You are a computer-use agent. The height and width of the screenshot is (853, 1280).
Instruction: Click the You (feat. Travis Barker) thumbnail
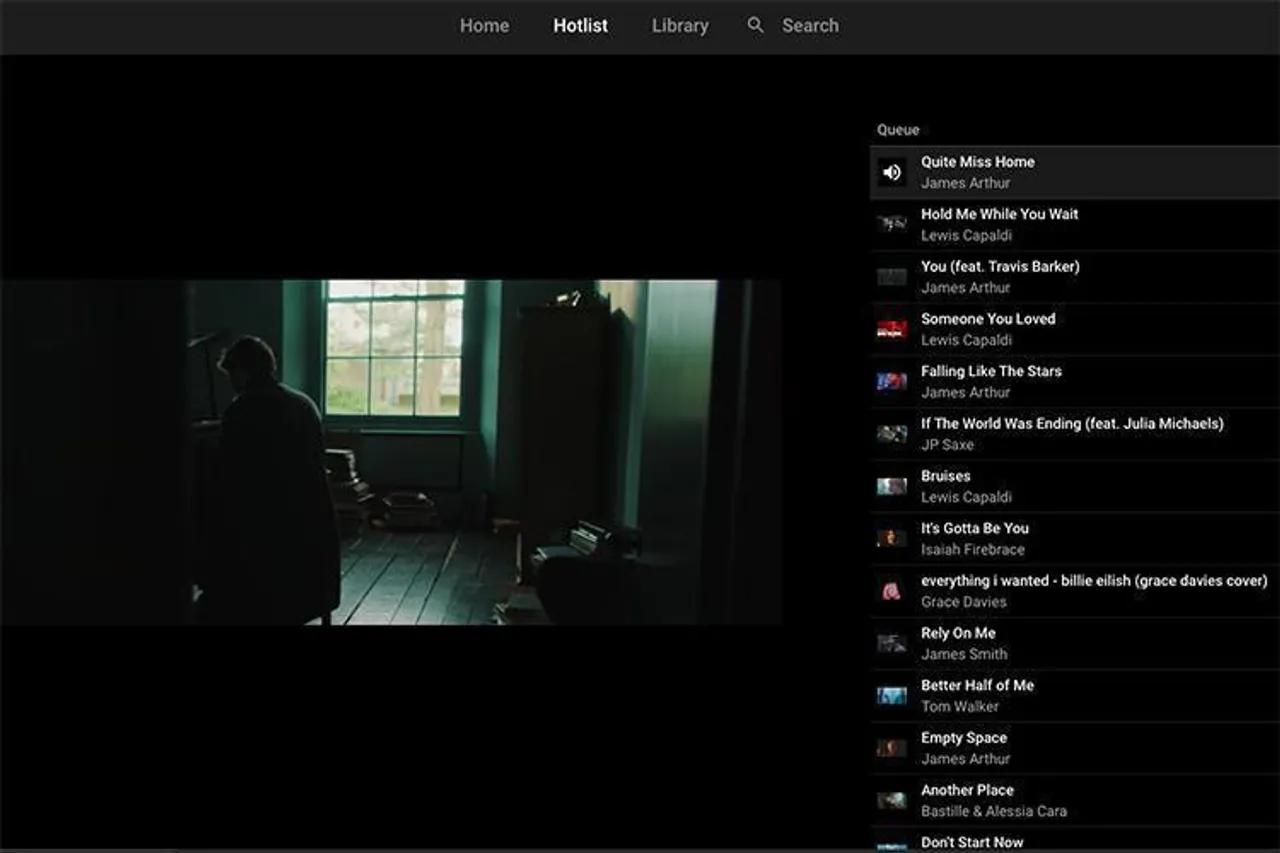click(x=892, y=277)
